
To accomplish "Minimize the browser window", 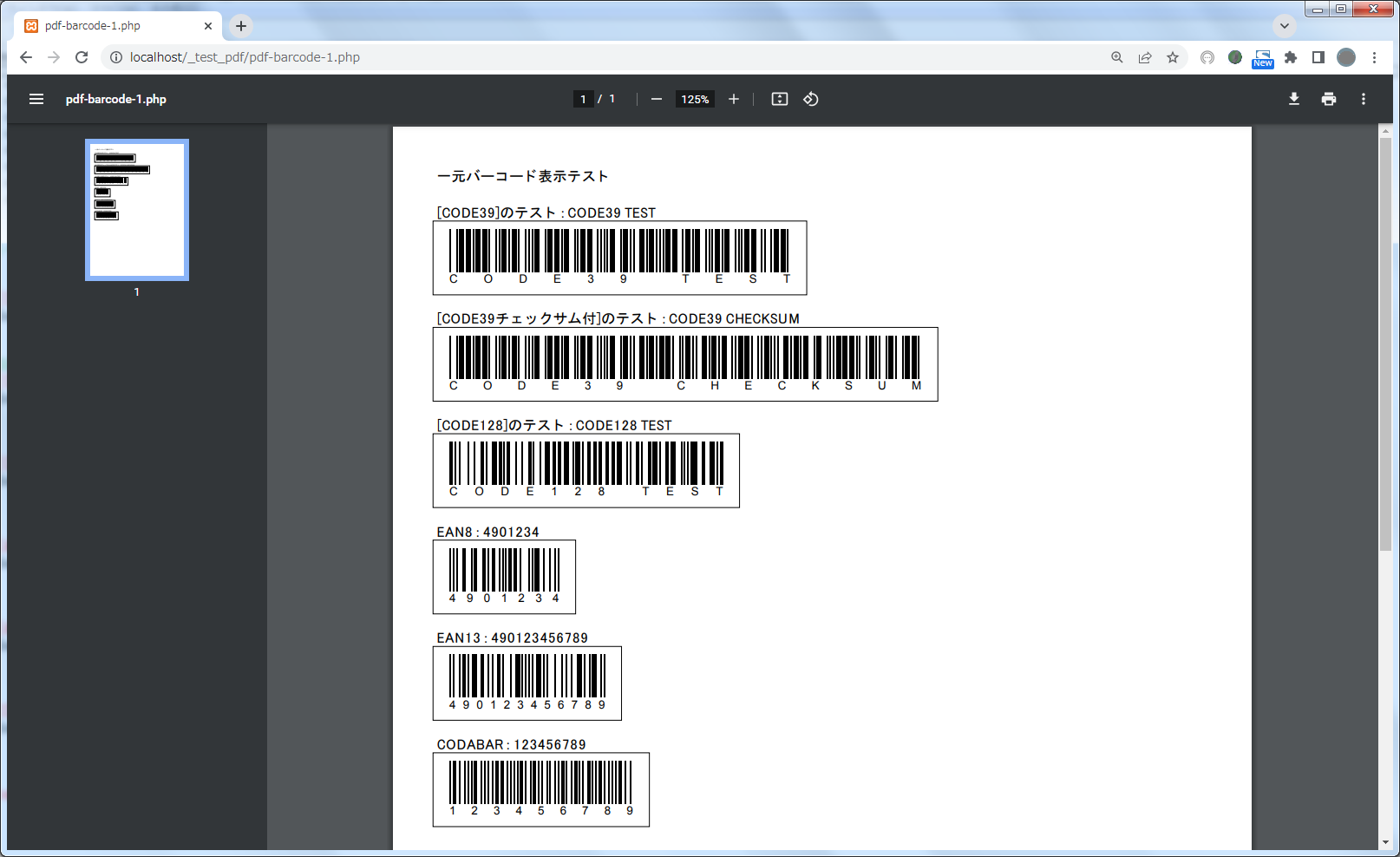I will pos(1317,10).
